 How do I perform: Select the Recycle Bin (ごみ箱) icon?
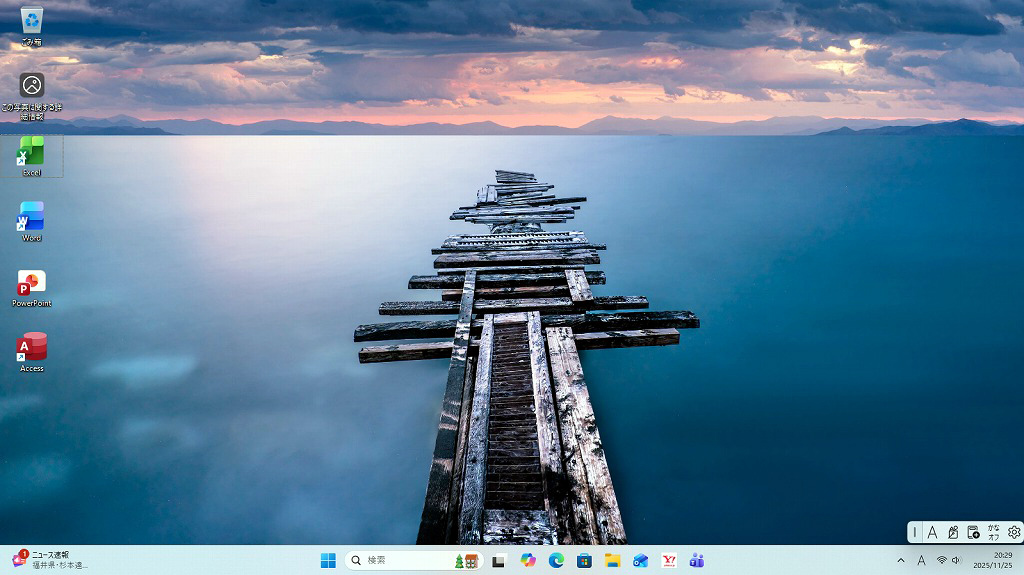(32, 22)
